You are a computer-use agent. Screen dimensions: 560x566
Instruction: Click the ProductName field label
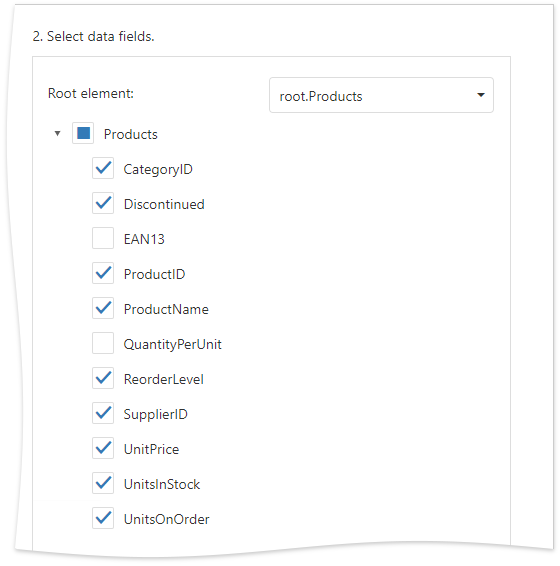(166, 309)
